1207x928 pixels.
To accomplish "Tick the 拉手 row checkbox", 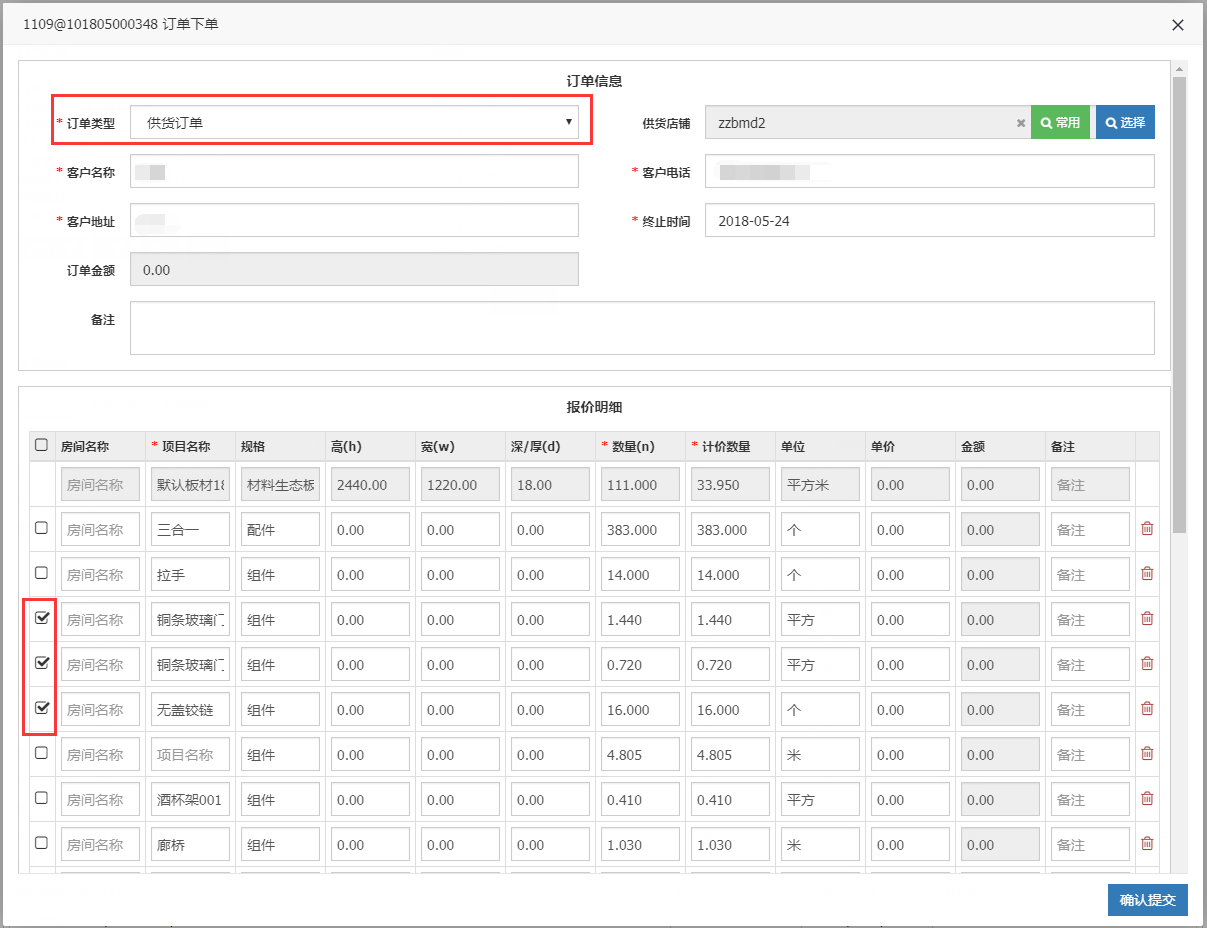I will [41, 572].
